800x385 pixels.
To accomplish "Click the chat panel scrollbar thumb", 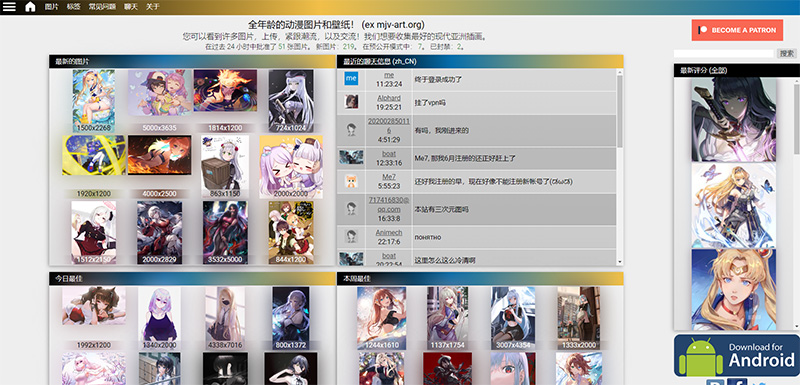I will tap(620, 112).
